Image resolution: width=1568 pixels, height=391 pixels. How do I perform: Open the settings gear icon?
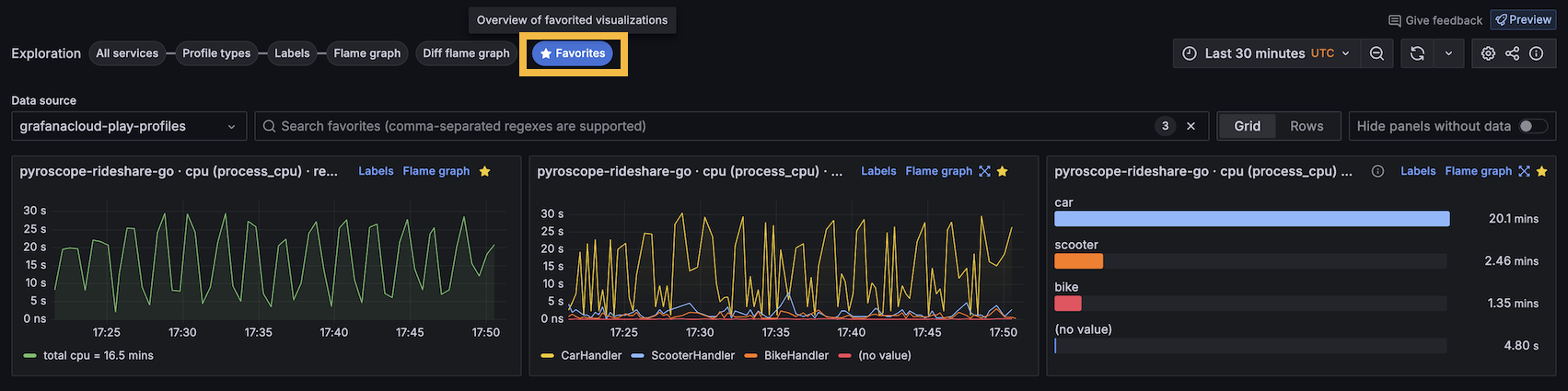point(1488,53)
